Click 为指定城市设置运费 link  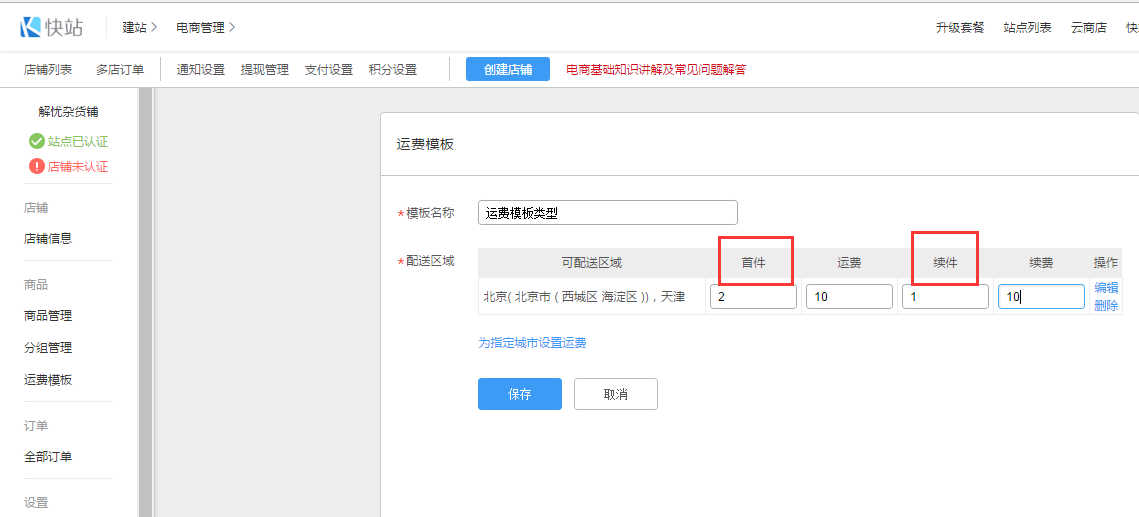[532, 343]
